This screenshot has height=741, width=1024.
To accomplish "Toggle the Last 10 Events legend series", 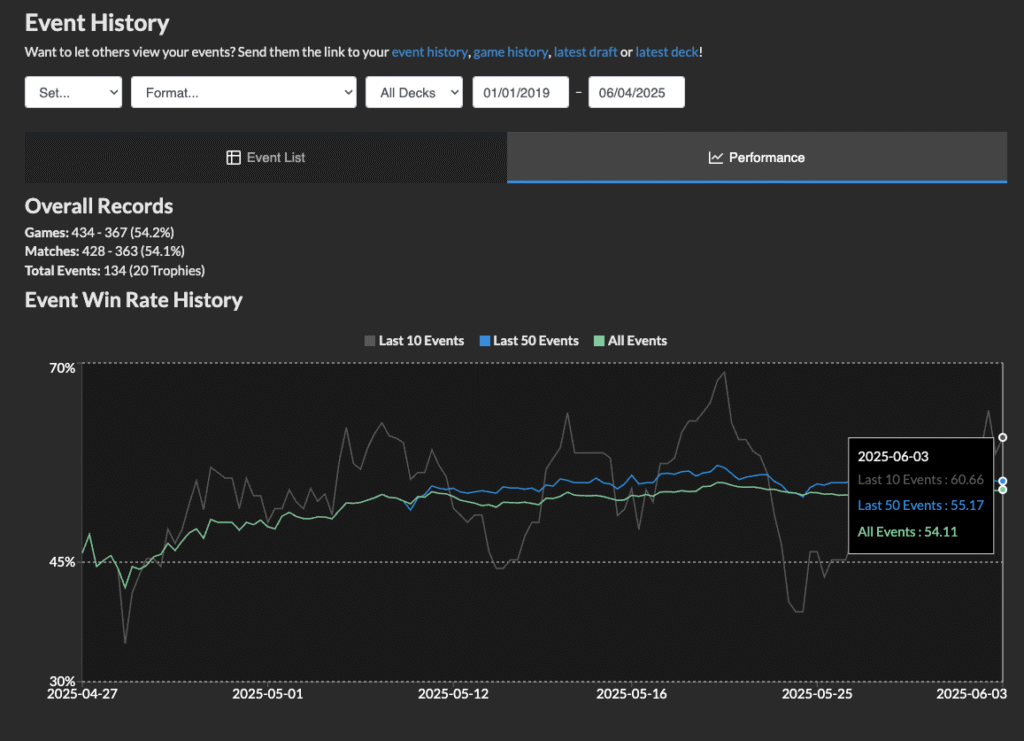I will click(x=421, y=341).
